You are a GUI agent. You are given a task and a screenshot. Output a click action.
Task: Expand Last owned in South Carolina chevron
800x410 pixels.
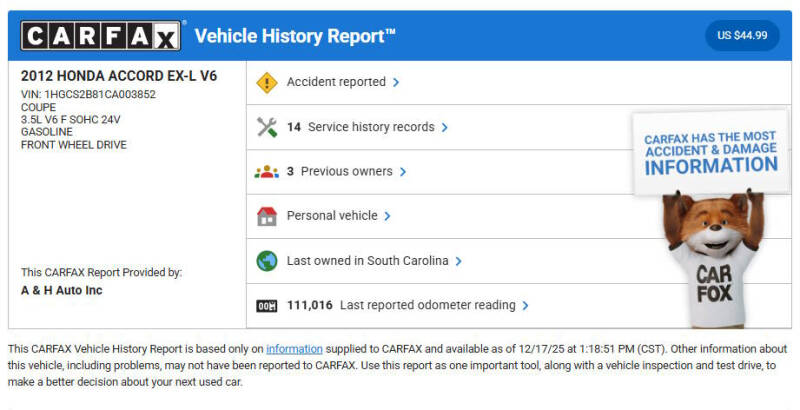(x=458, y=260)
